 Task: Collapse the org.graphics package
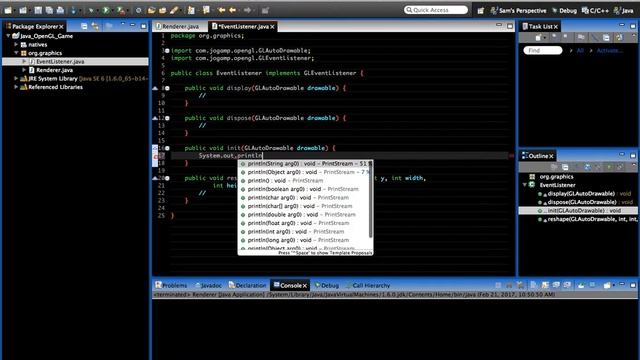click(16, 53)
